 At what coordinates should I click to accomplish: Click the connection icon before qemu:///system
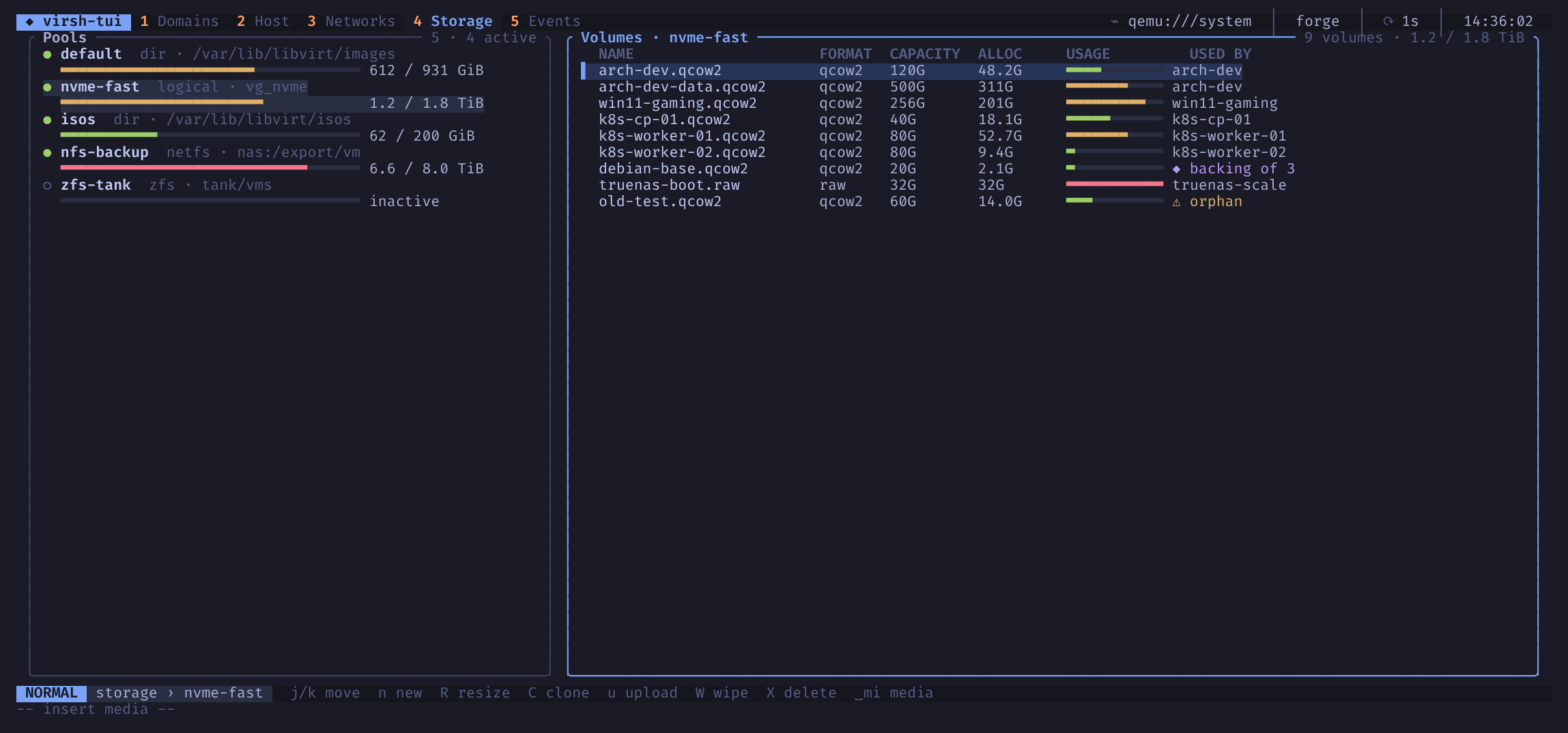pos(1115,22)
